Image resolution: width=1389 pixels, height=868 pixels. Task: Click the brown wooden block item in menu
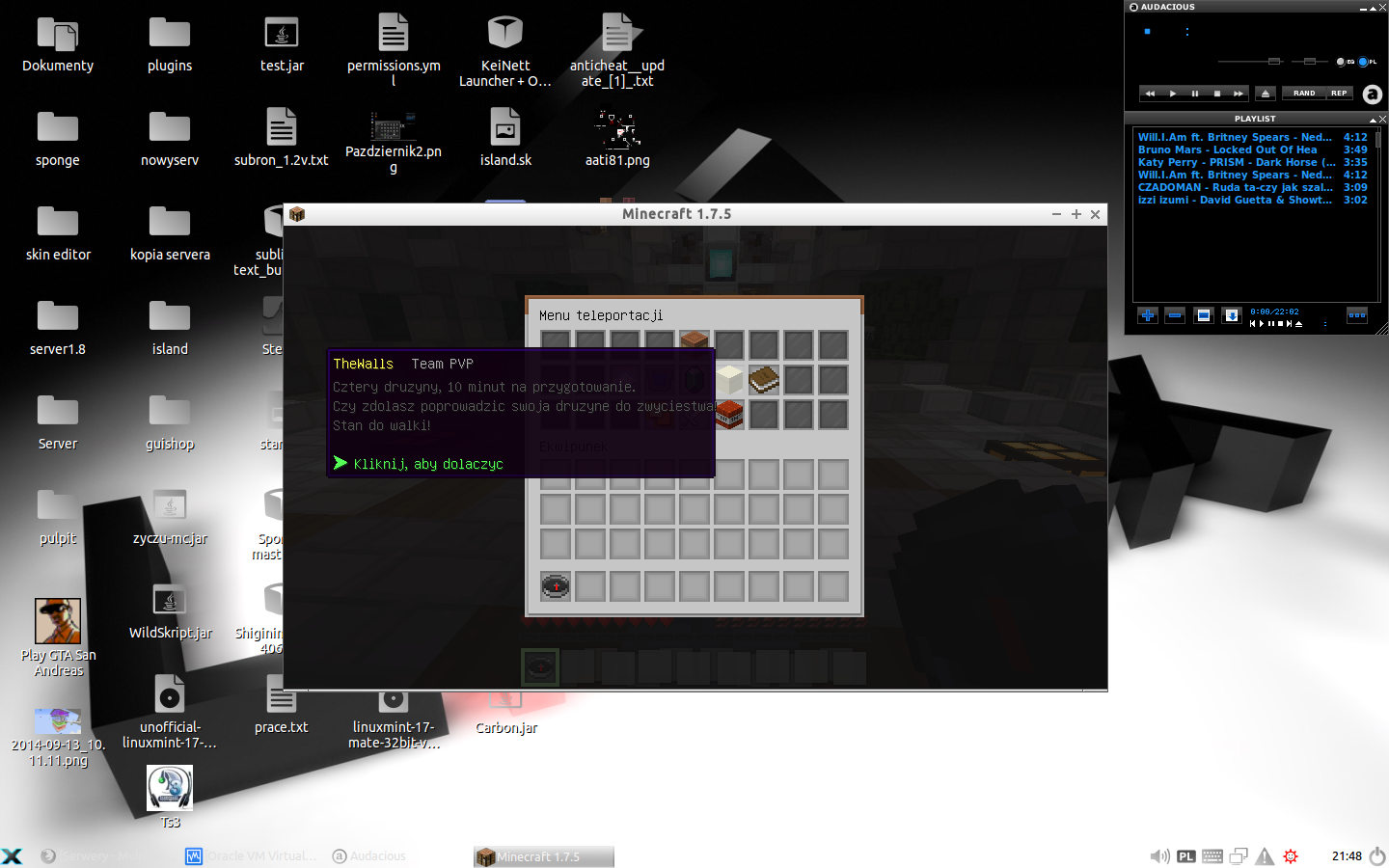click(694, 341)
